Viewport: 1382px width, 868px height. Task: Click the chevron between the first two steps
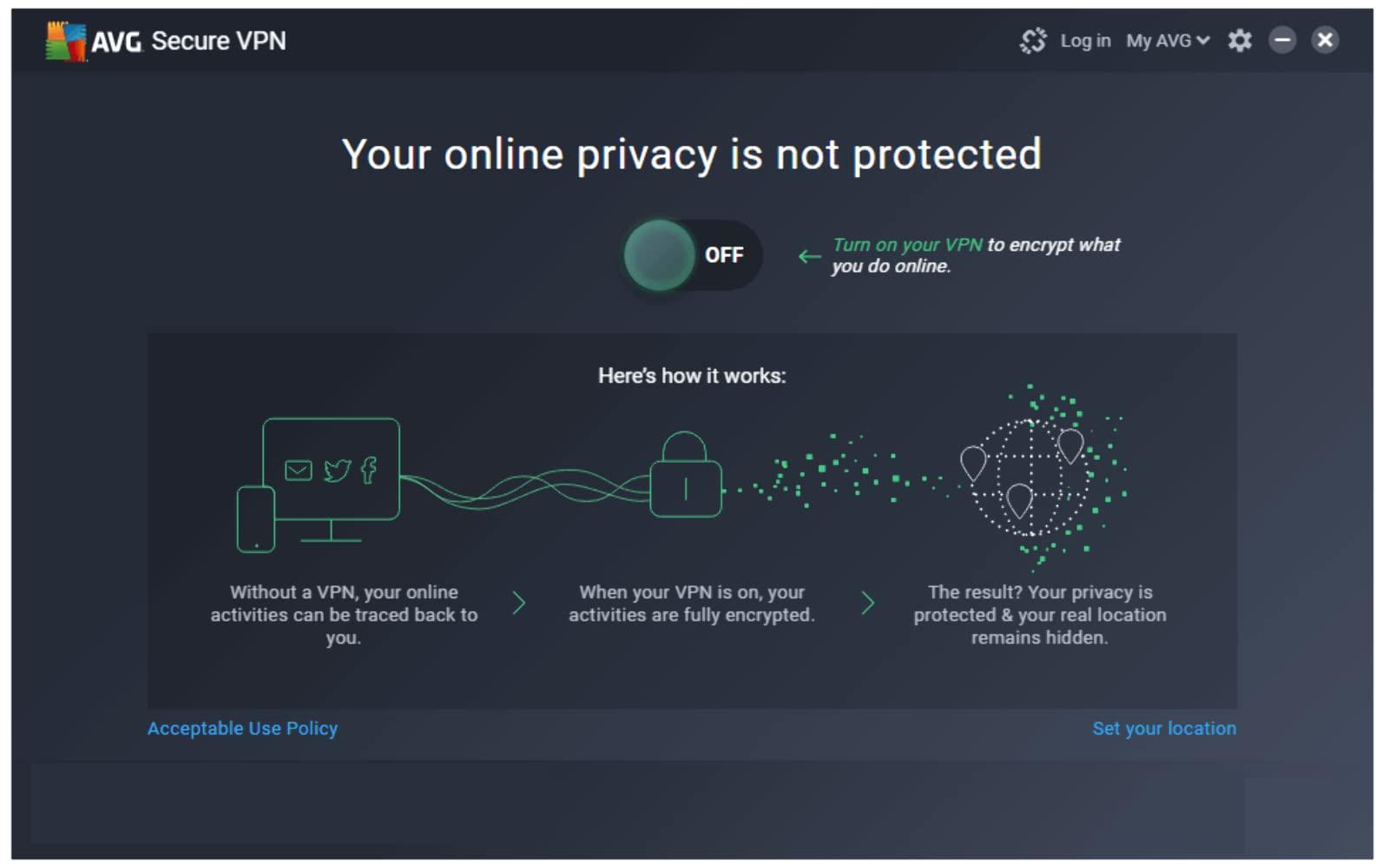click(x=519, y=602)
